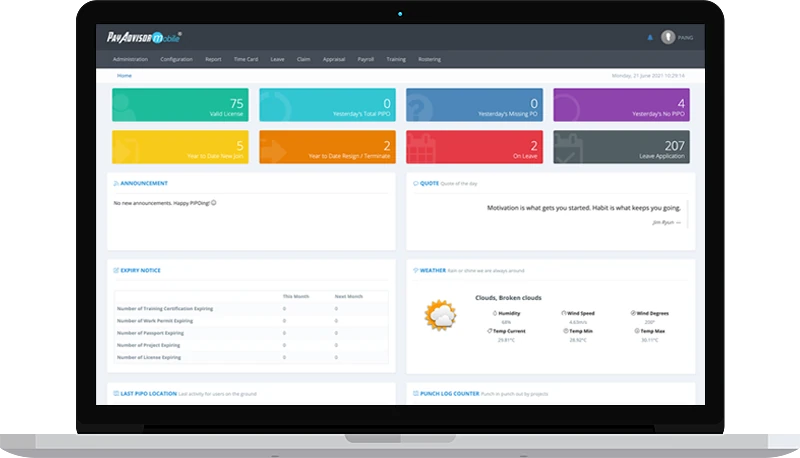Click the EXPIRY NOTICE heading

coord(140,270)
